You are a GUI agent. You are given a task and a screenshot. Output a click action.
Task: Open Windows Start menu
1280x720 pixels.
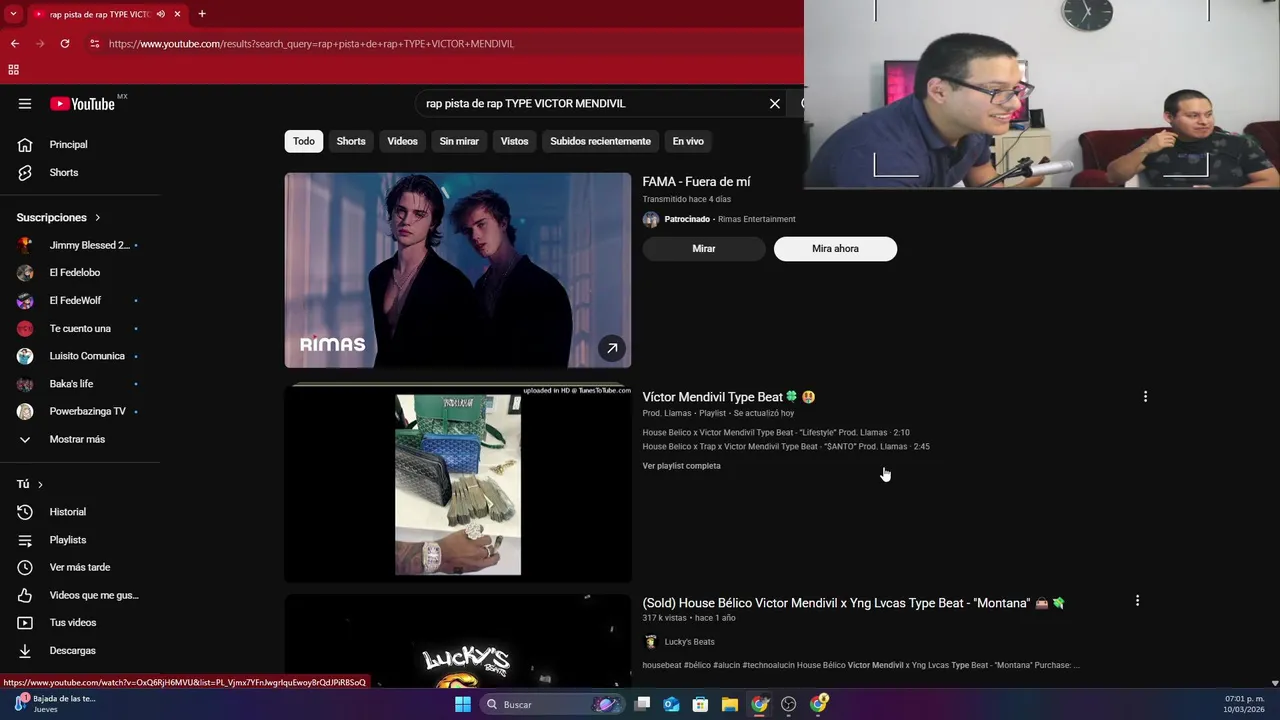463,704
